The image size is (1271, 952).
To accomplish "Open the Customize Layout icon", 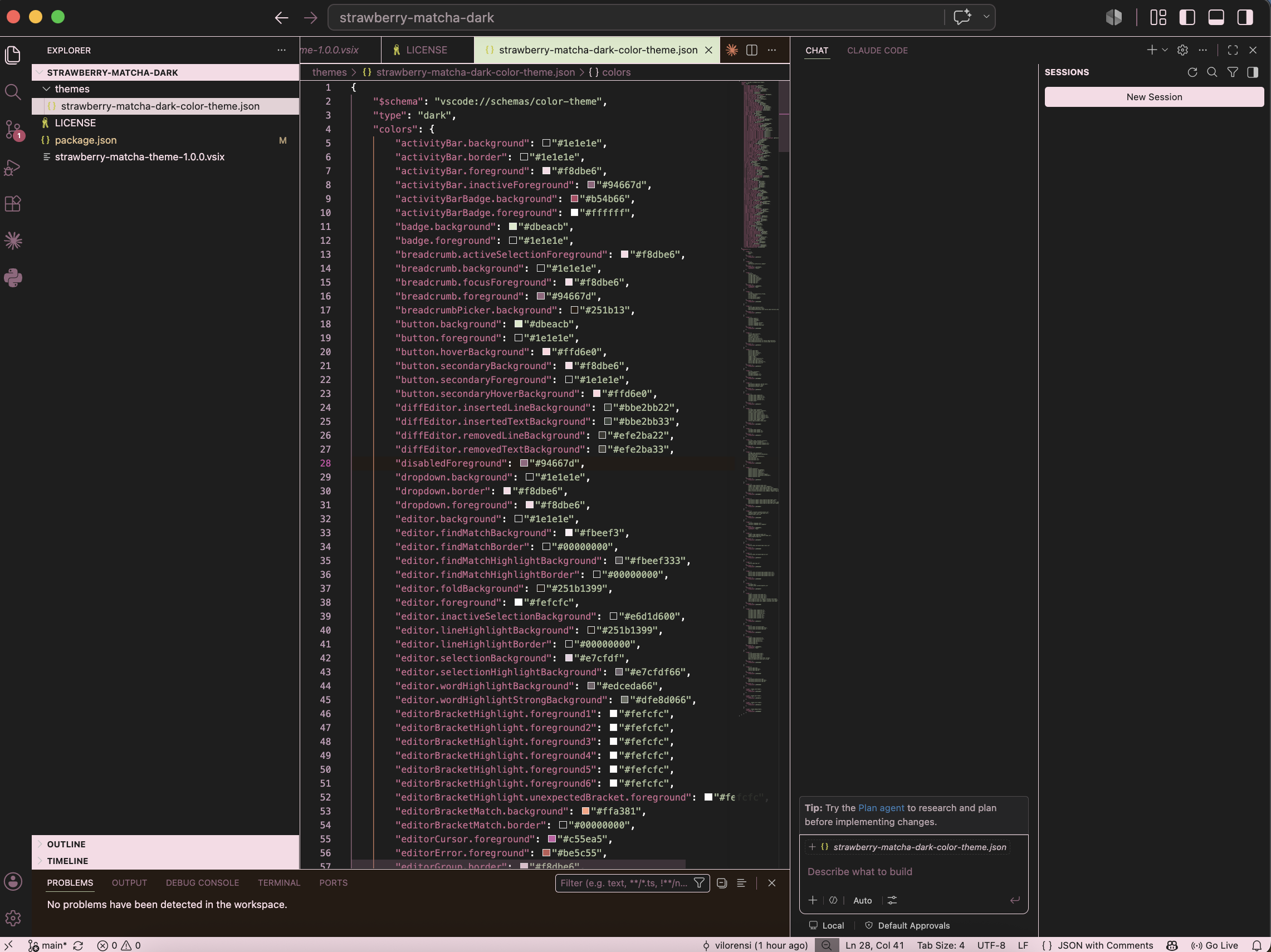I will (1158, 17).
